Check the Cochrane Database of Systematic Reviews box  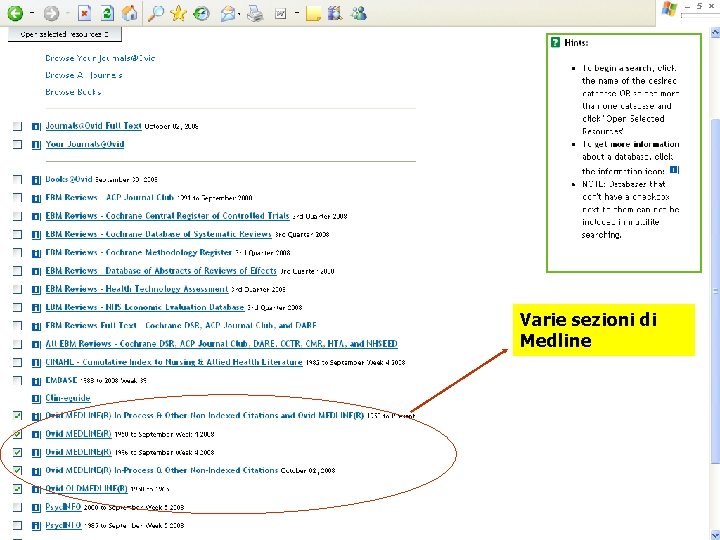[x=17, y=234]
